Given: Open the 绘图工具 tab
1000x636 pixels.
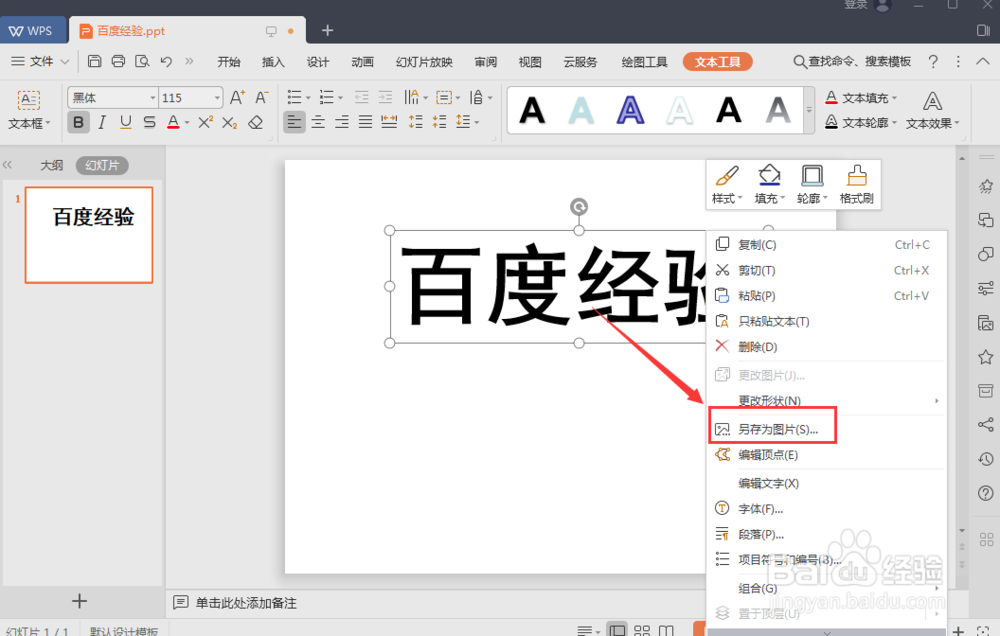Looking at the screenshot, I should (644, 62).
